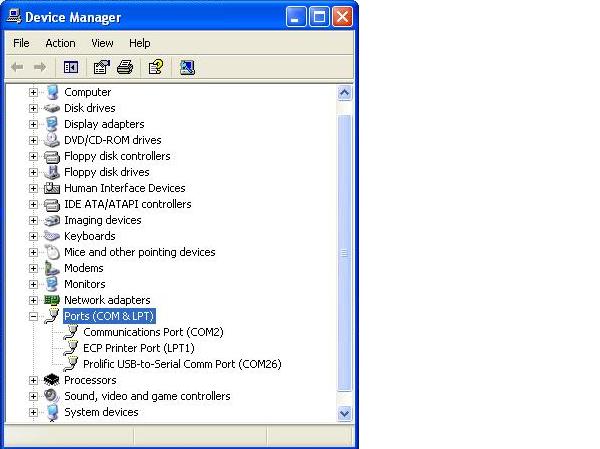Click the scrollbar up arrow
The height and width of the screenshot is (449, 600).
(x=344, y=93)
